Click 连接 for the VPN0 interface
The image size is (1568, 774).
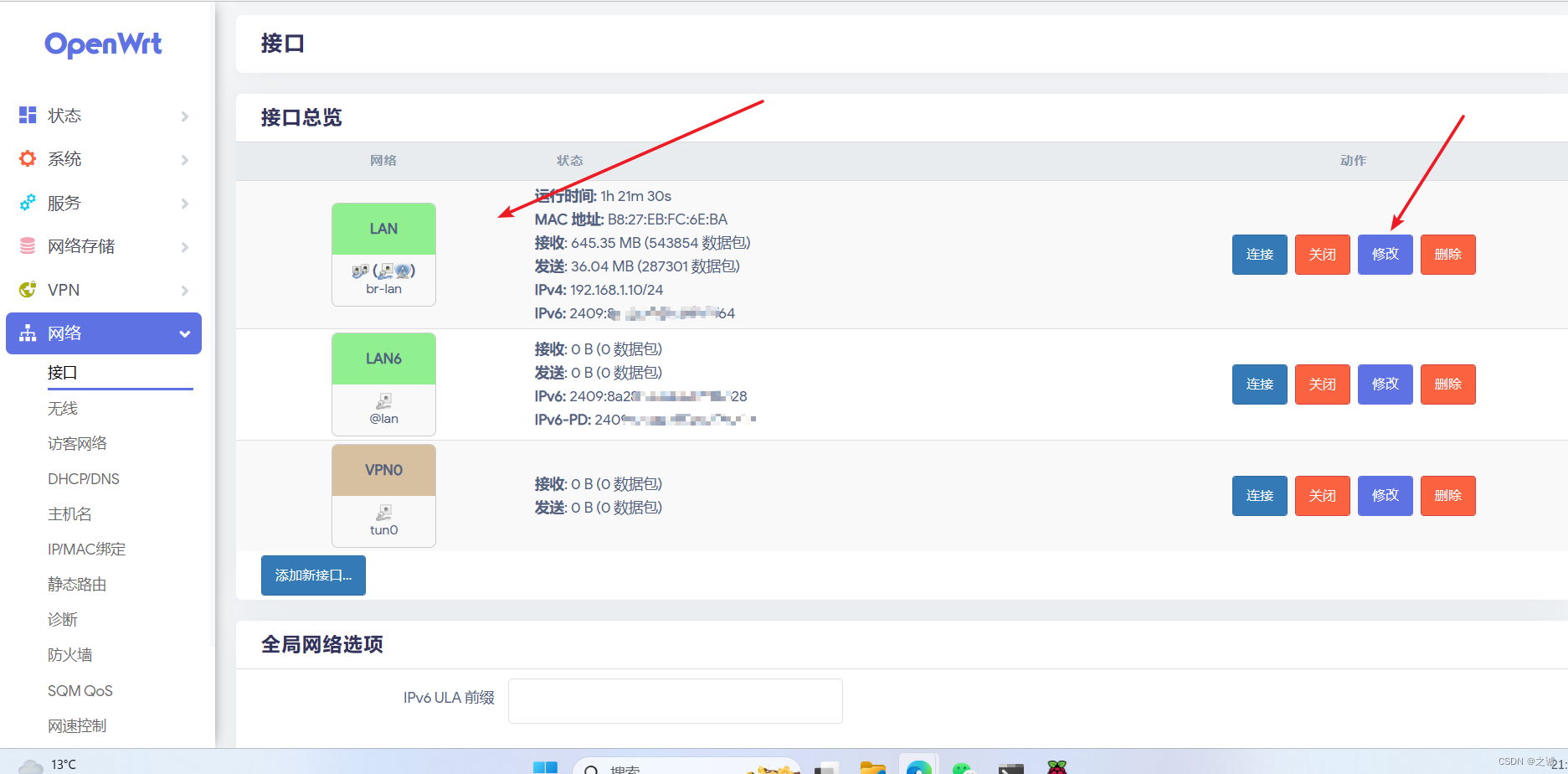pyautogui.click(x=1259, y=496)
